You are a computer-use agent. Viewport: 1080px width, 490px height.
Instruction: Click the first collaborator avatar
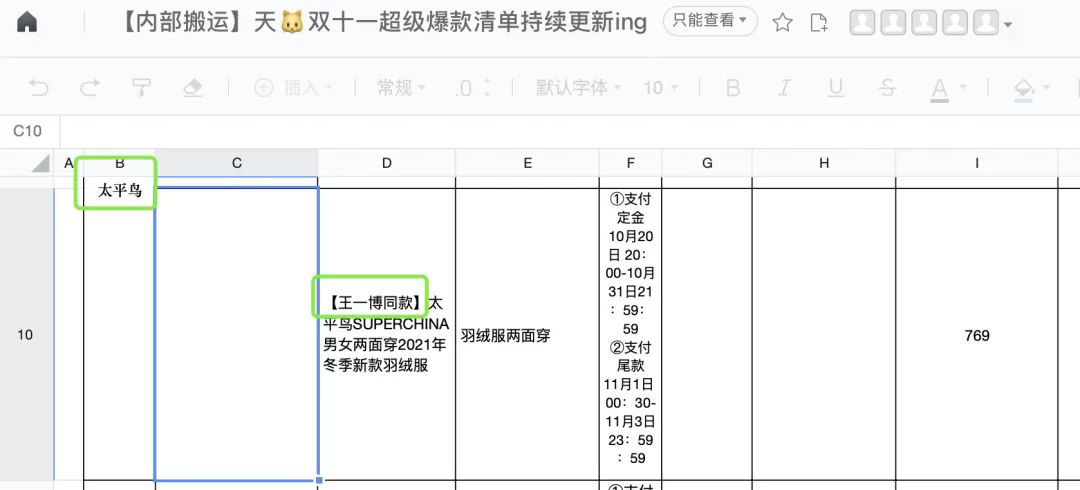(x=862, y=23)
